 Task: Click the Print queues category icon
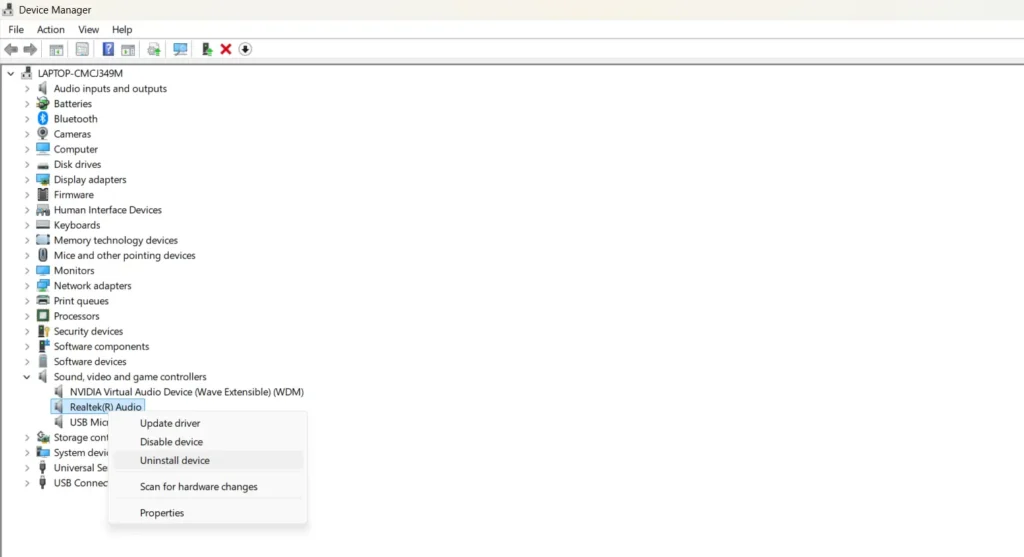click(42, 300)
